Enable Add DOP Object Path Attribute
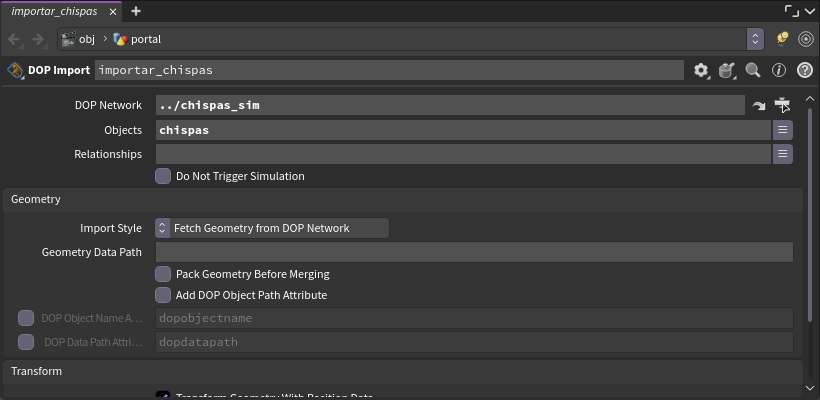 [x=163, y=295]
